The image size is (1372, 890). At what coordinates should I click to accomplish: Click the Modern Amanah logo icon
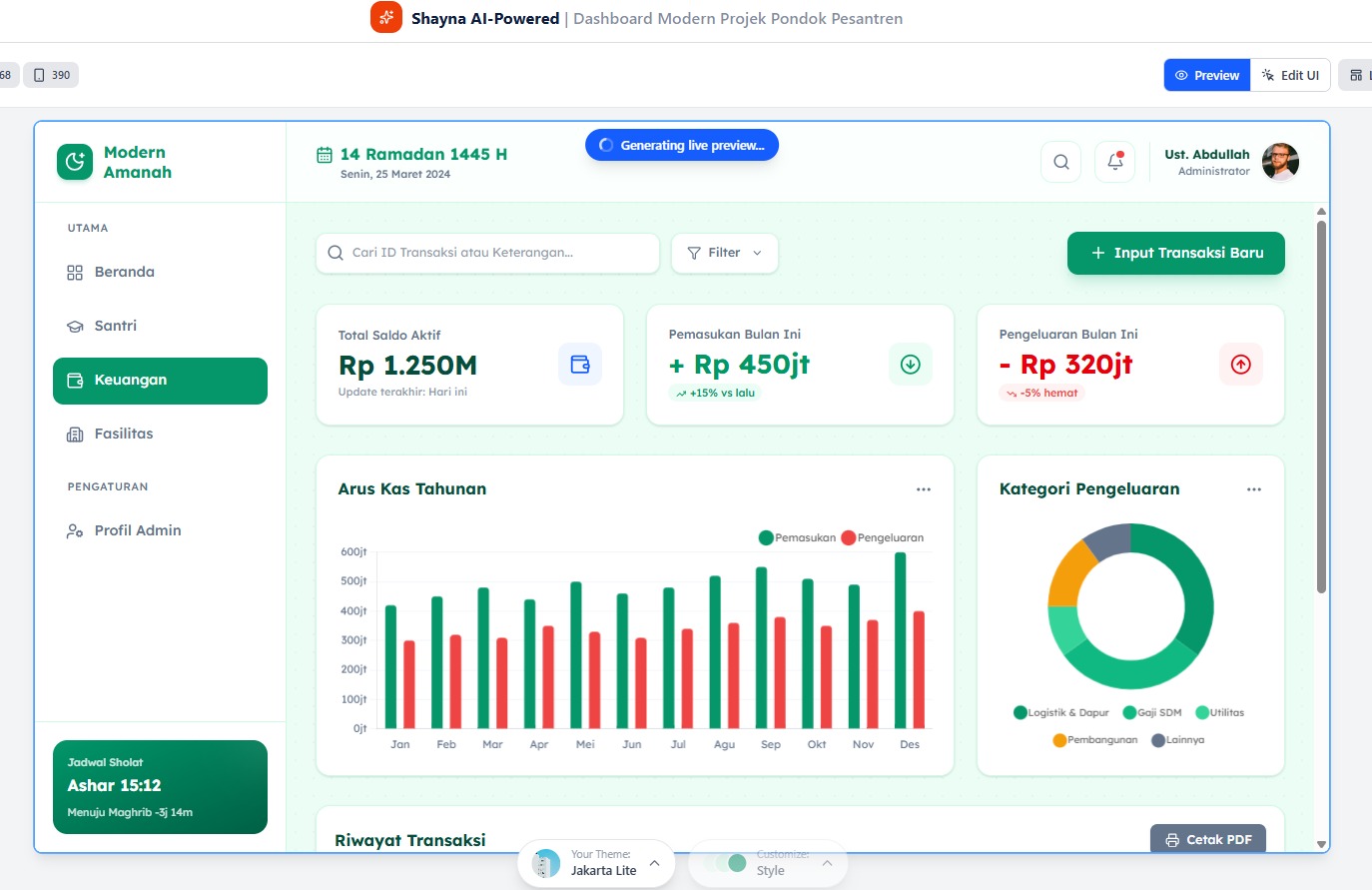tap(74, 162)
